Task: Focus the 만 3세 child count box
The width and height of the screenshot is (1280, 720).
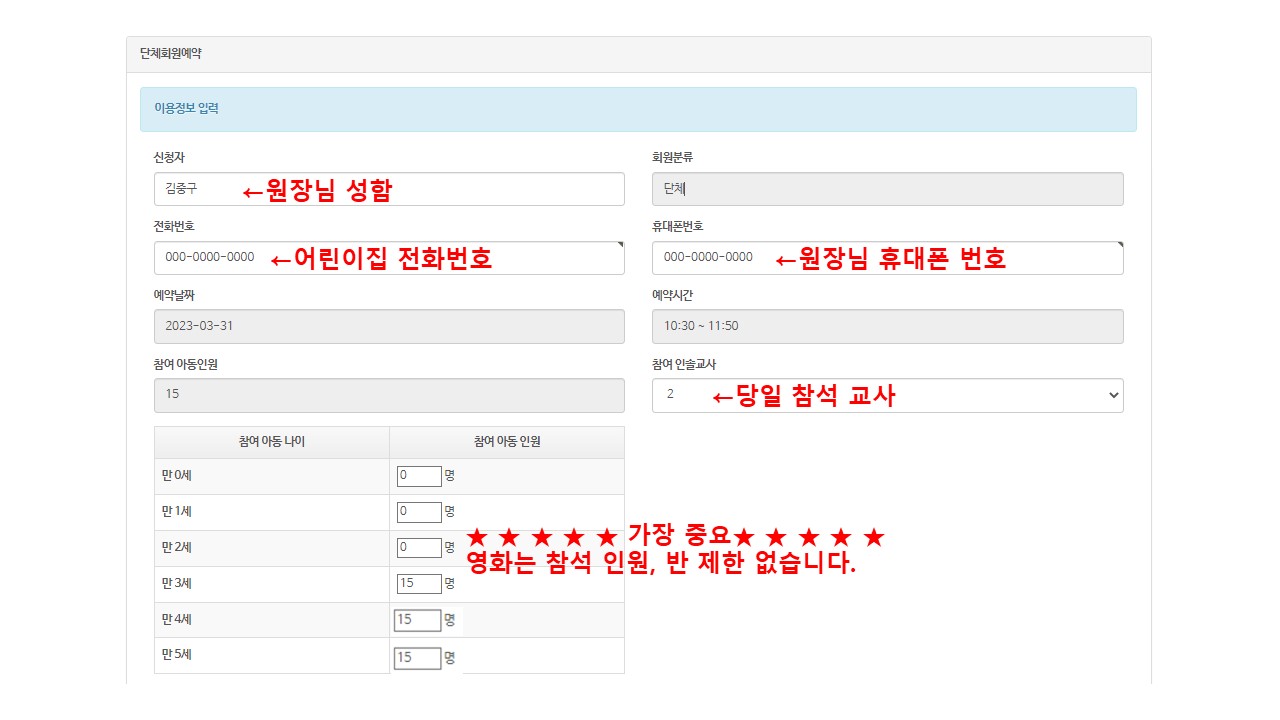Action: [x=418, y=584]
